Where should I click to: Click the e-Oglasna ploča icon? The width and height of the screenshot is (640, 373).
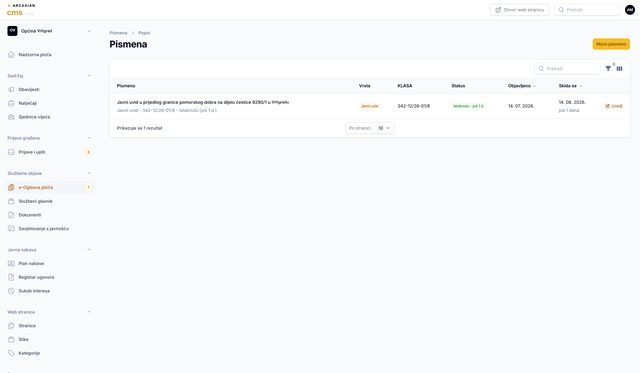[x=11, y=187]
